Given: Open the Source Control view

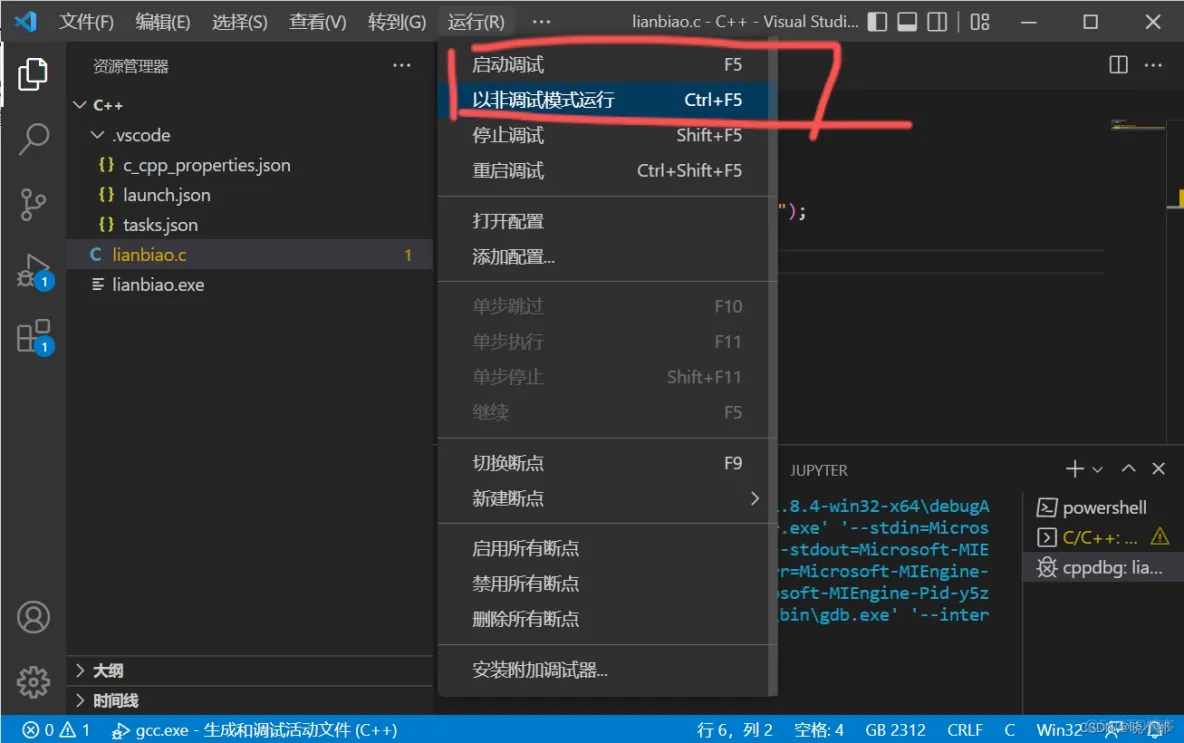Looking at the screenshot, I should point(32,204).
